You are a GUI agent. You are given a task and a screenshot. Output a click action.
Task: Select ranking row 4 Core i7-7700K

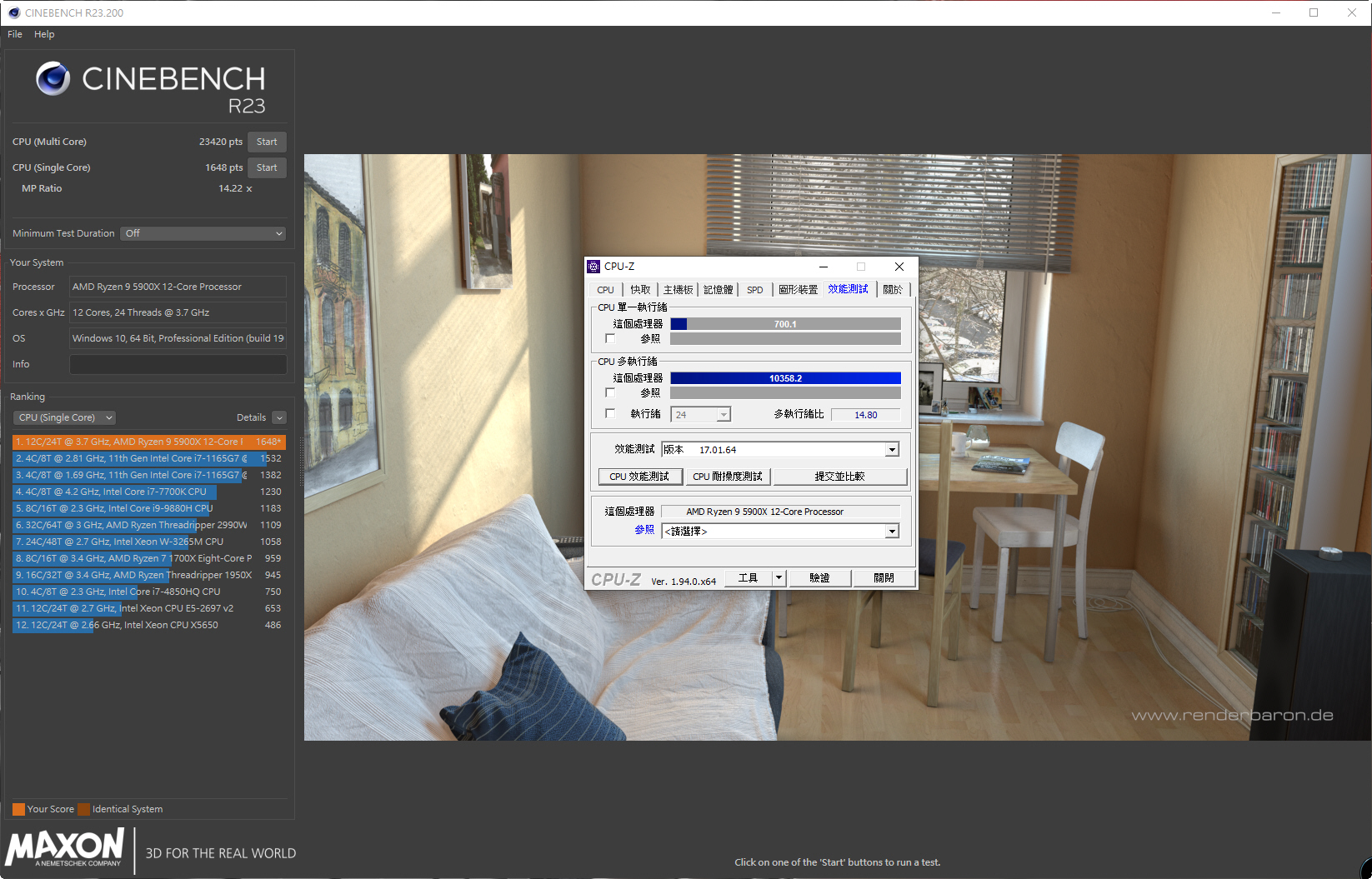(149, 492)
